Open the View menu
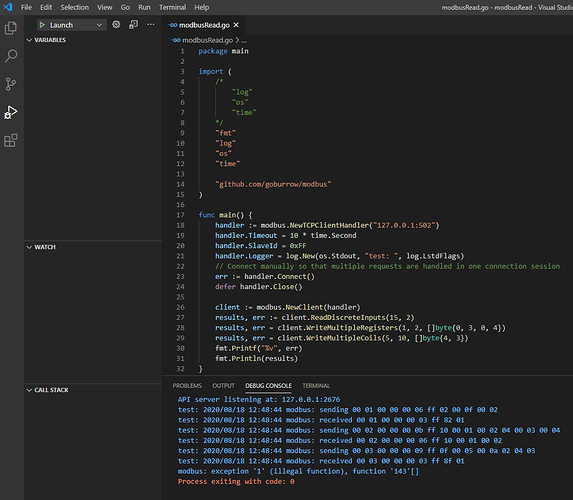573x500 pixels. click(105, 7)
